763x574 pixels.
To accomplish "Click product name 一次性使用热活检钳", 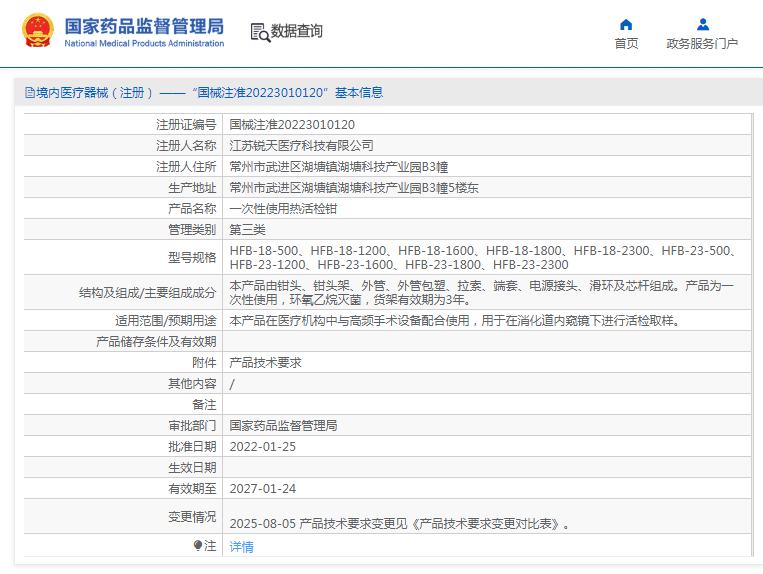I will pyautogui.click(x=283, y=209).
